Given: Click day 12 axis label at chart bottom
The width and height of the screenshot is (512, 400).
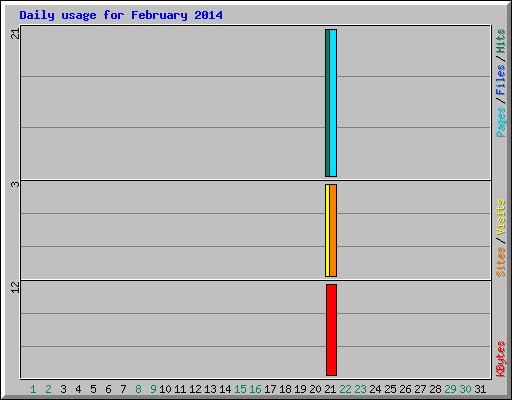Looking at the screenshot, I should point(195,389).
